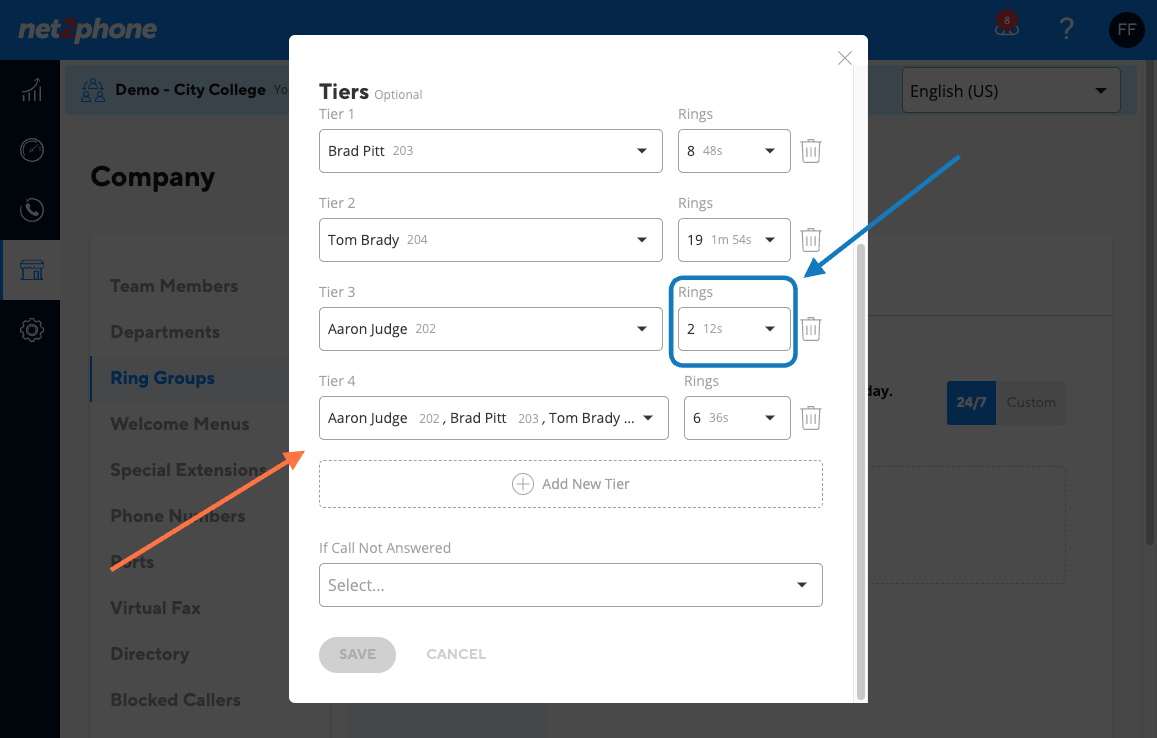Open If Call Not Answered select dropdown

[570, 585]
